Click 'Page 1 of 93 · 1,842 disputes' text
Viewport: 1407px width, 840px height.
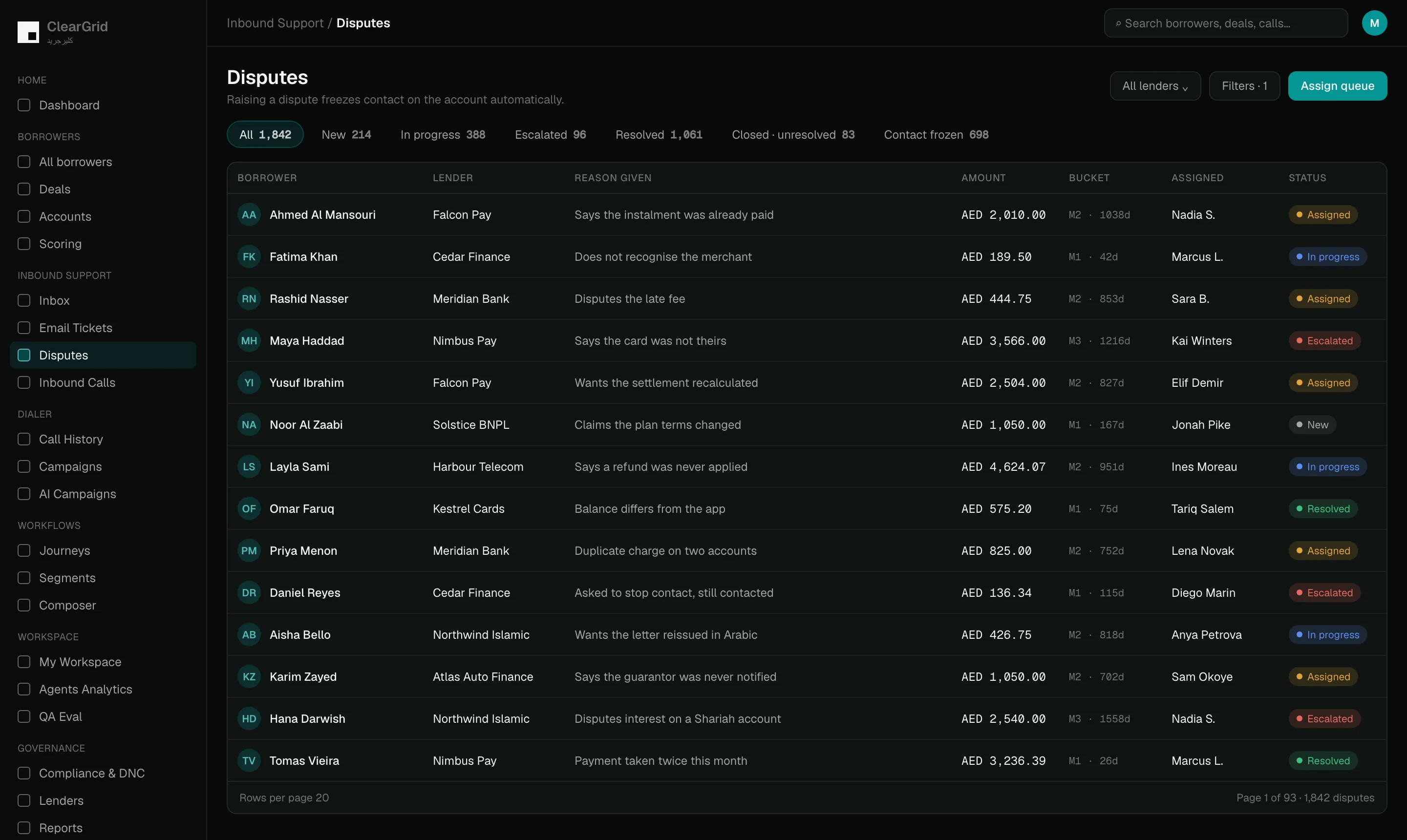coord(1305,798)
